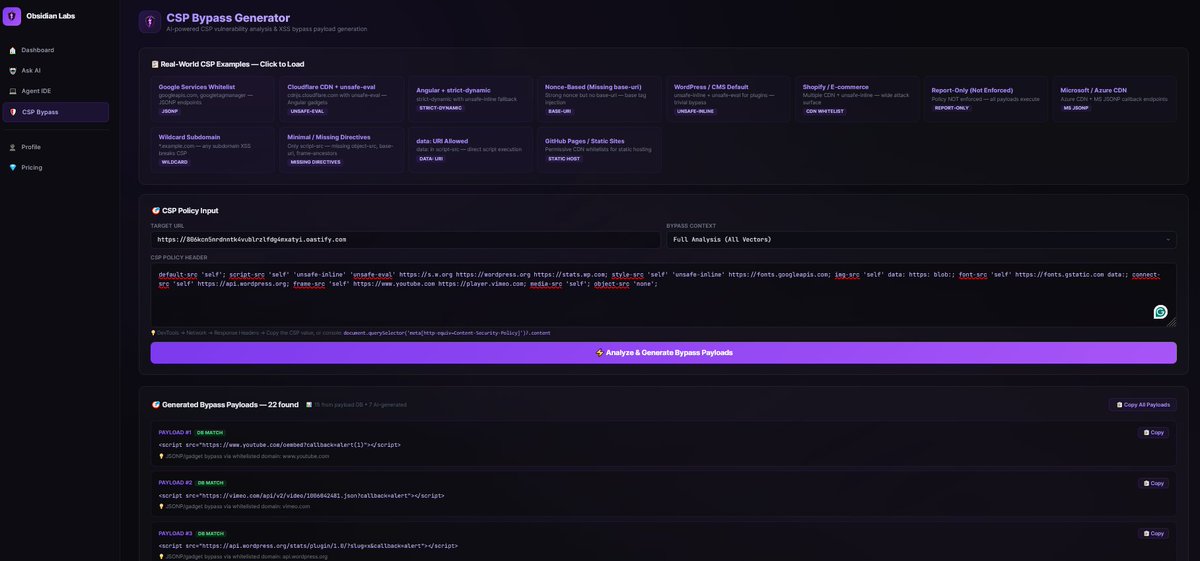
Task: Click the UNSAFE-INLINE tag on WordPress card
Action: (696, 111)
